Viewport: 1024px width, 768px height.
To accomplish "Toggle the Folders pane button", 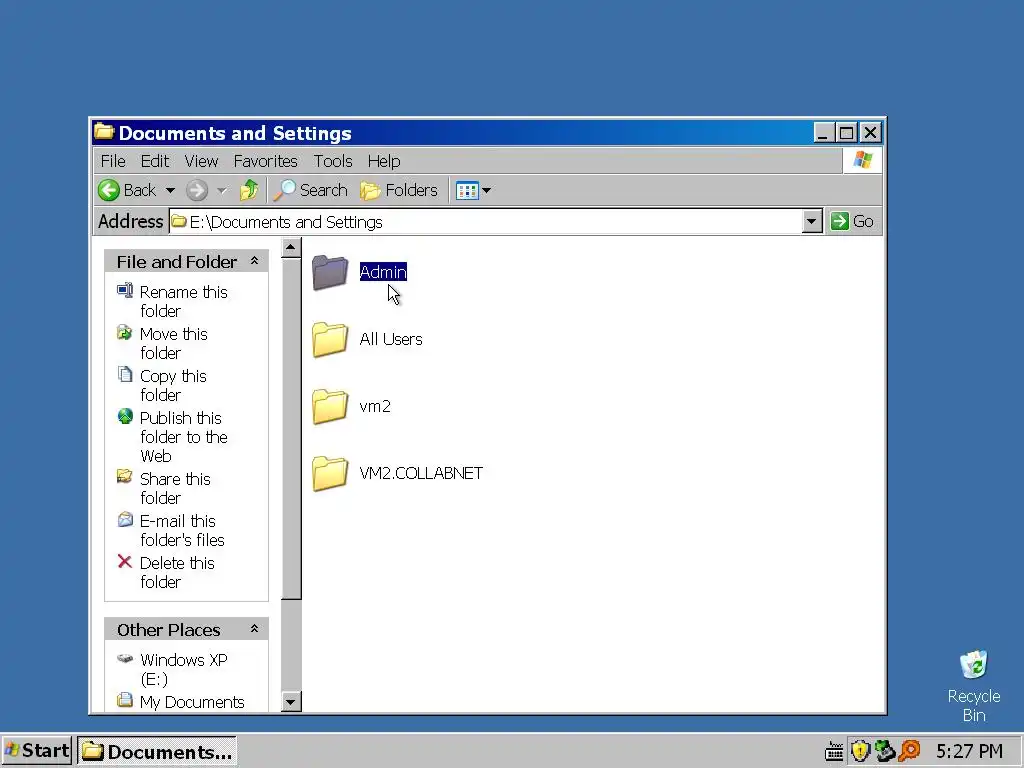I will 399,190.
